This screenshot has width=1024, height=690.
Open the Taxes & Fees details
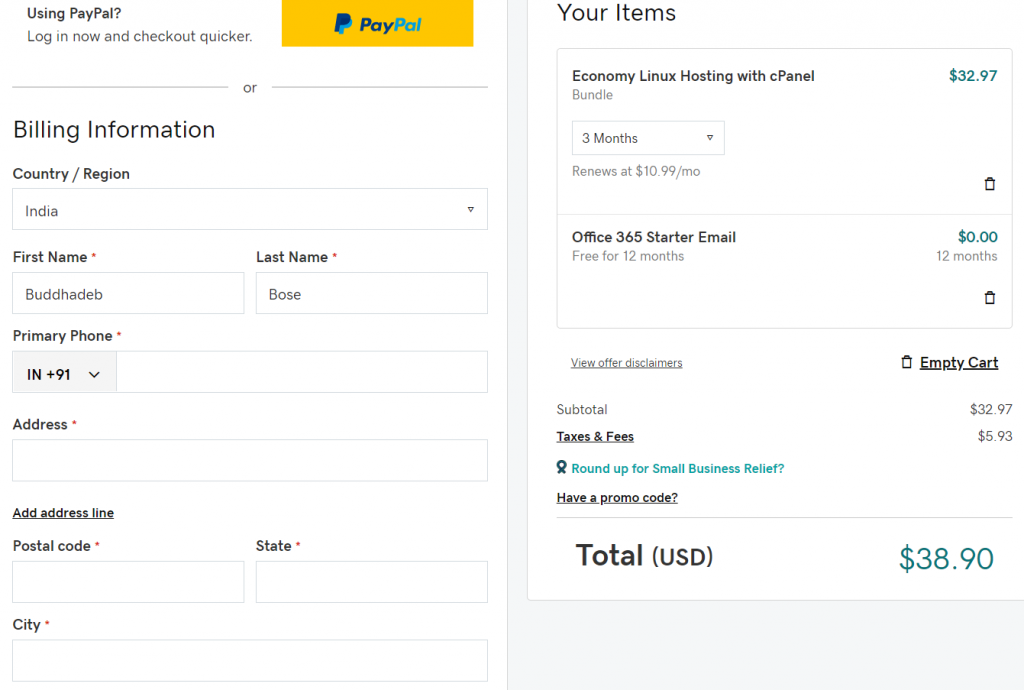595,437
